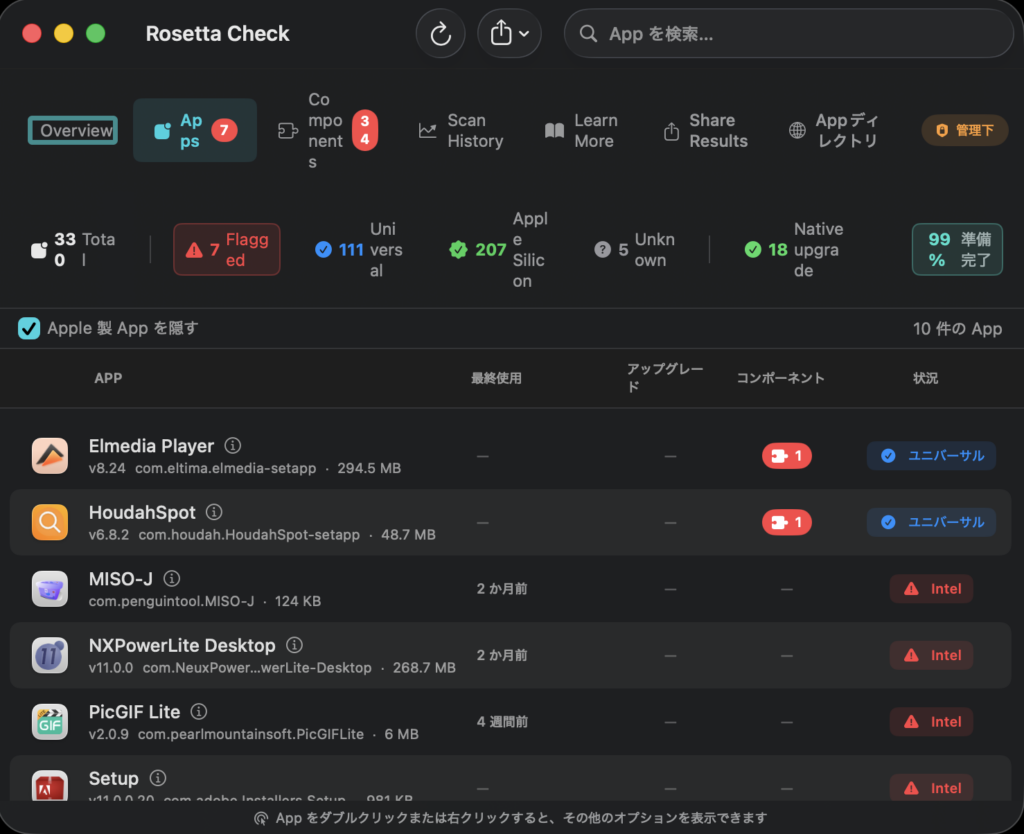Viewport: 1024px width, 834px height.
Task: Filter by 330 Total apps
Action: pos(73,249)
